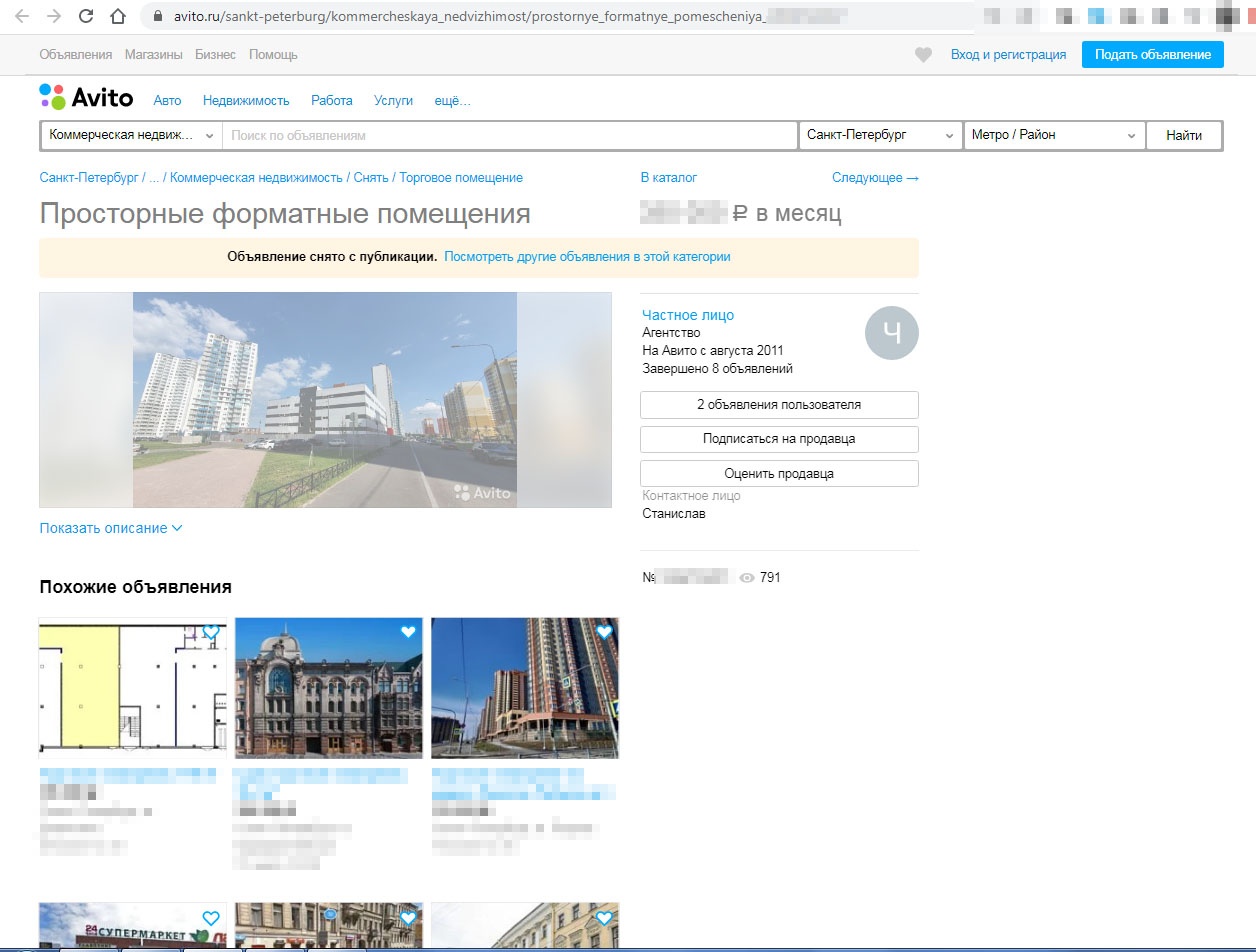Click the Коммерческая недвижимость breadcrumb
The image size is (1256, 952).
256,177
